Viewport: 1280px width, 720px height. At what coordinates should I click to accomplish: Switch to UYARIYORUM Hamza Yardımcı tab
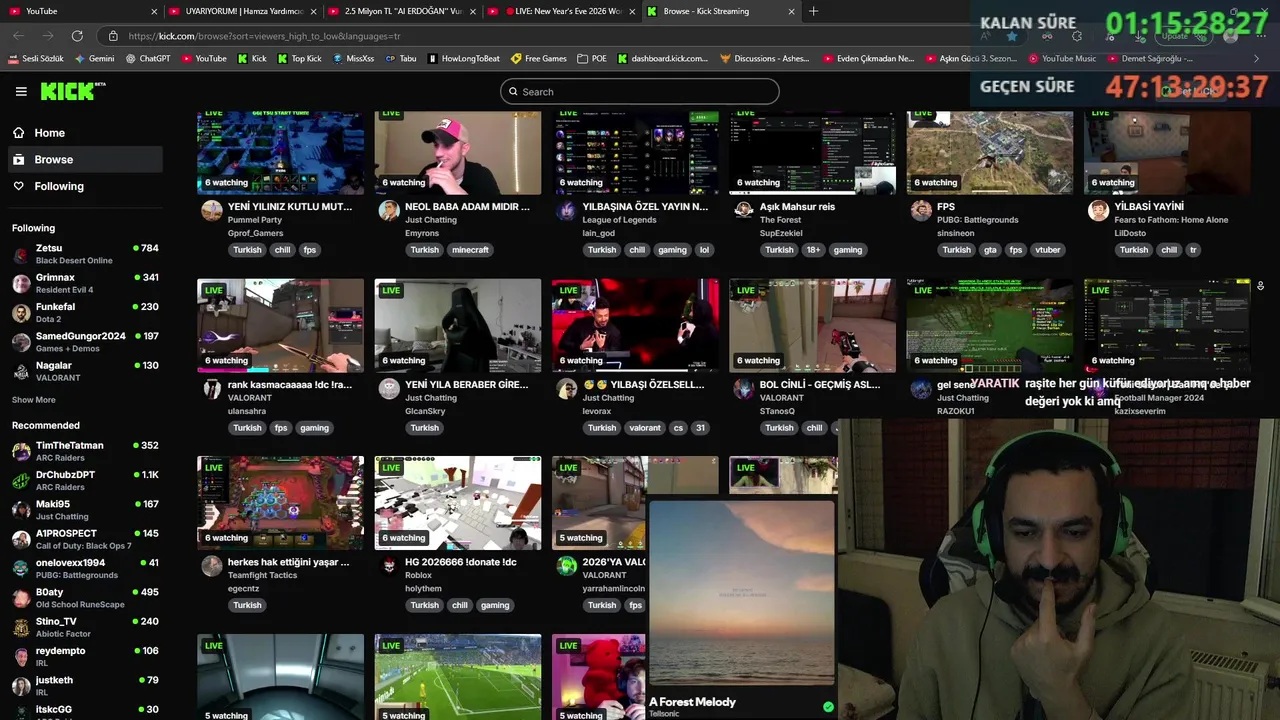[x=242, y=11]
